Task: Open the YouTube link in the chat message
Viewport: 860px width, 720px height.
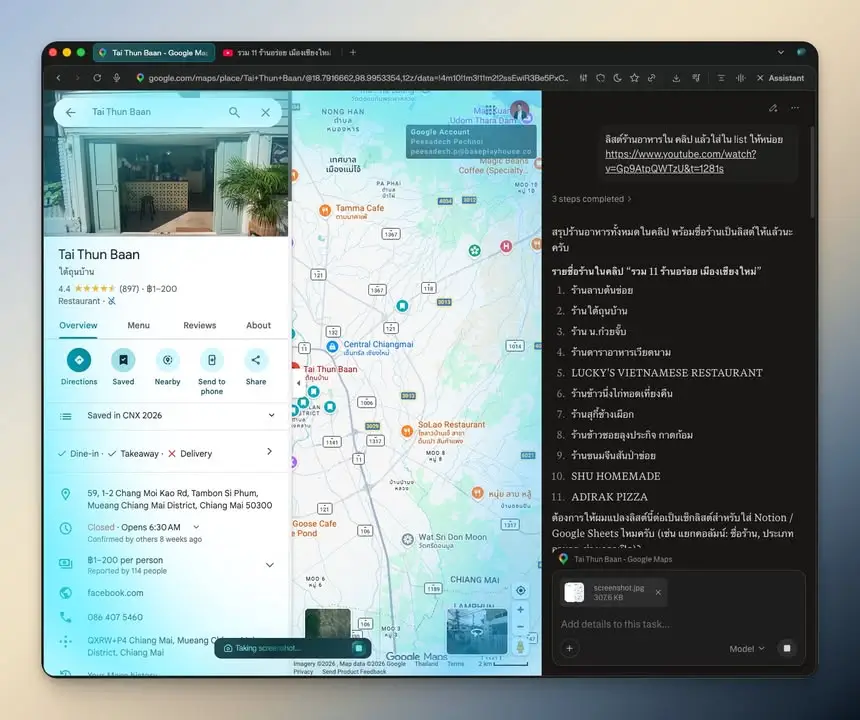Action: (x=680, y=161)
